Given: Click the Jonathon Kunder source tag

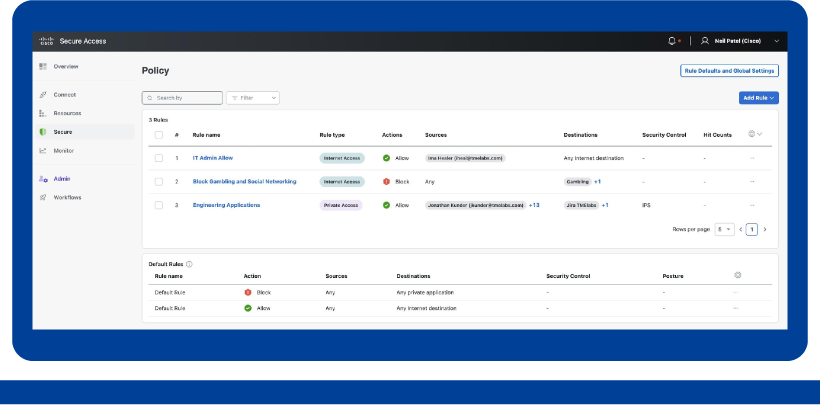Looking at the screenshot, I should (x=475, y=205).
